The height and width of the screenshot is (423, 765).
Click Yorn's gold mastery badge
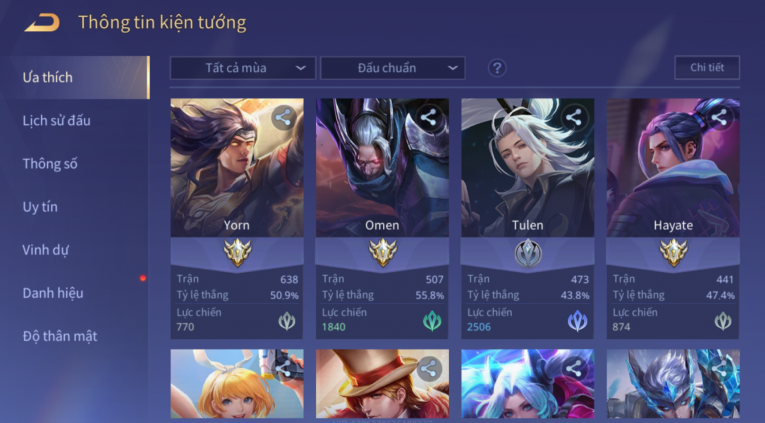point(237,252)
